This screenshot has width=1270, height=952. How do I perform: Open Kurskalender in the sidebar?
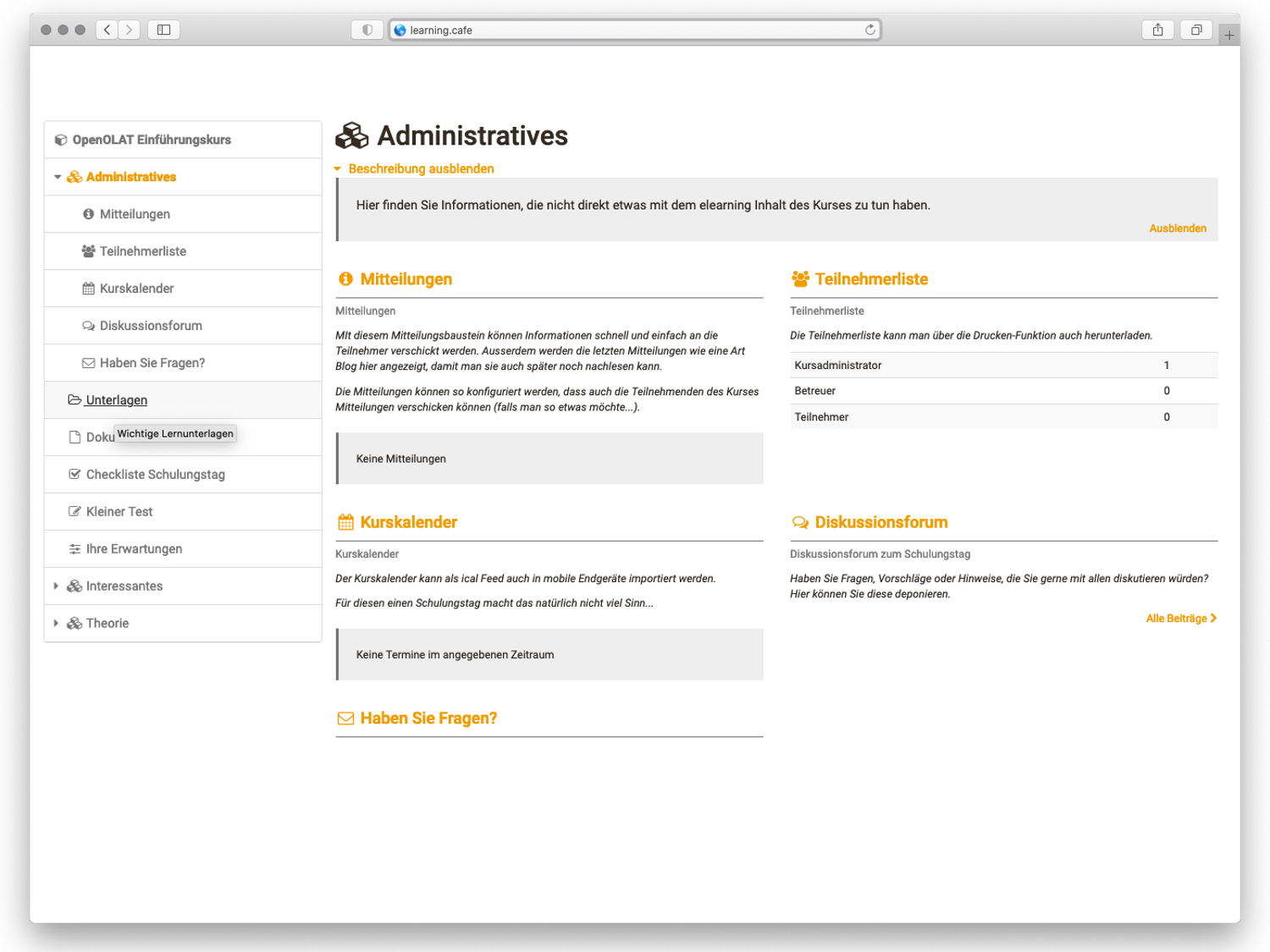pos(136,289)
